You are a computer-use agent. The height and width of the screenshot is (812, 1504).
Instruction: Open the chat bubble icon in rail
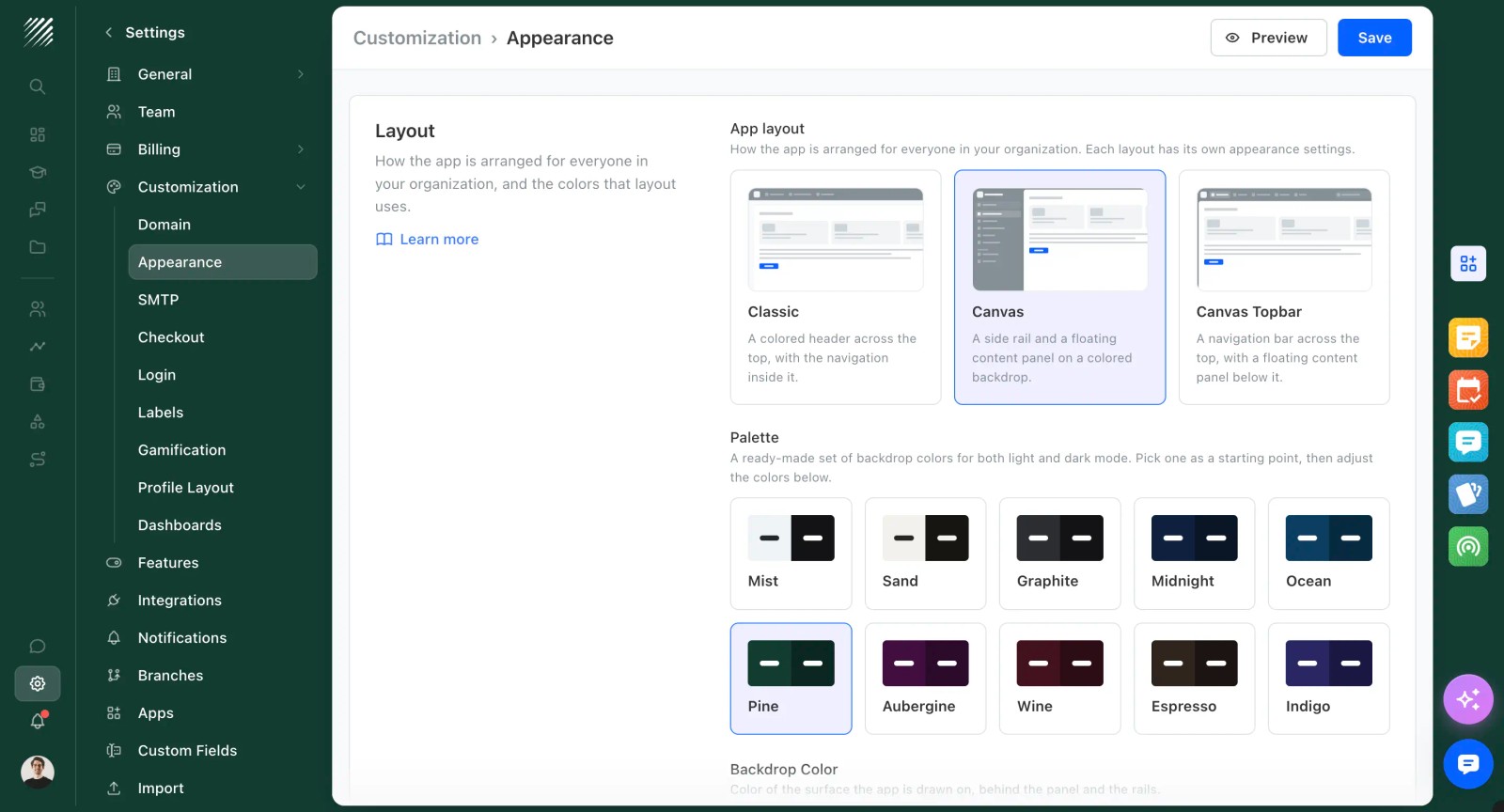[x=38, y=647]
